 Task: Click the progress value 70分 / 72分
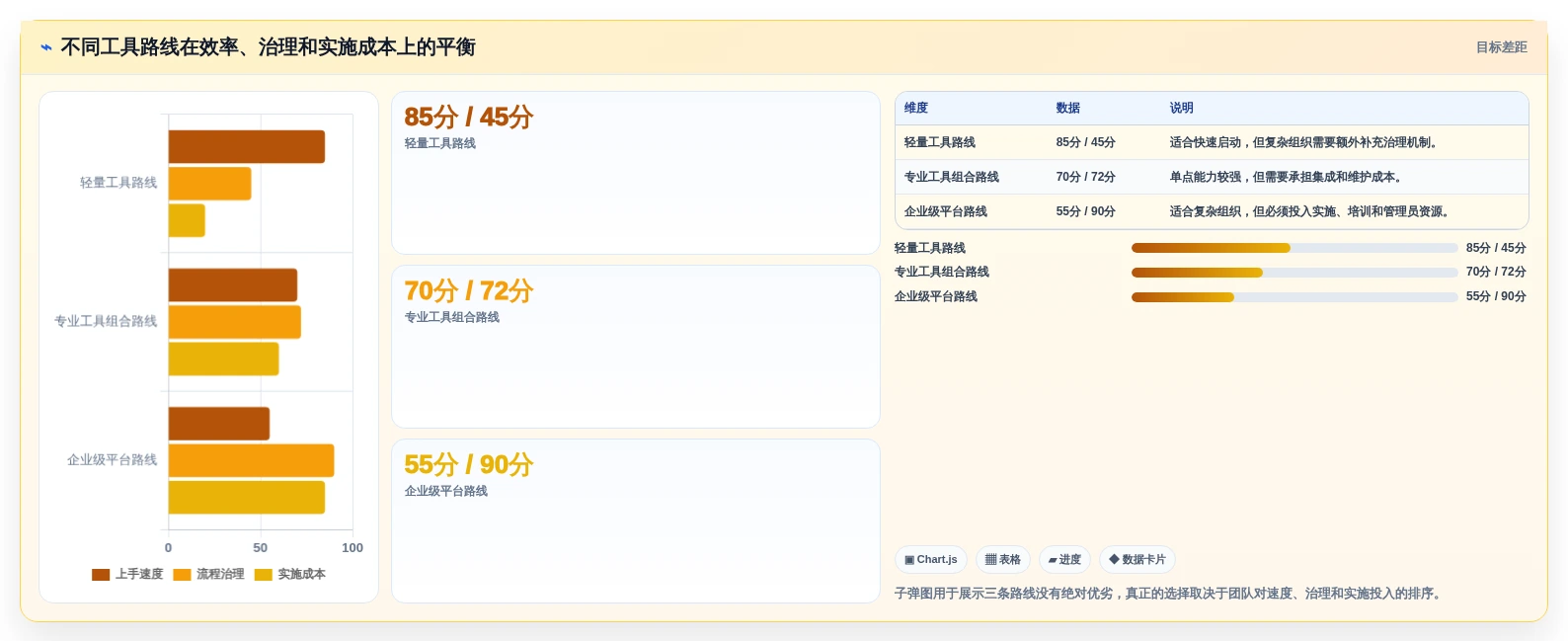pos(1496,273)
